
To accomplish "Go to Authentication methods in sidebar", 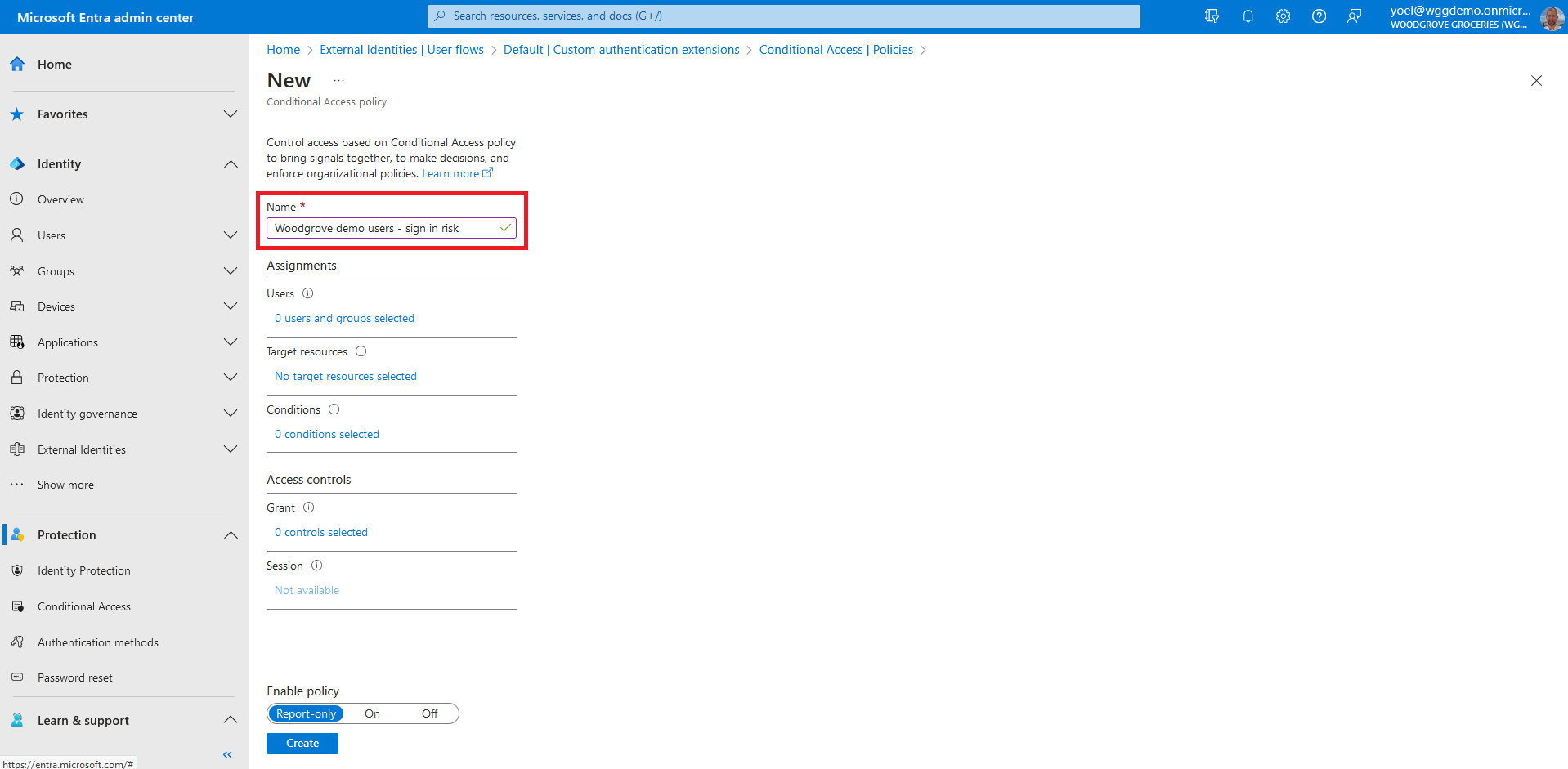I will point(97,642).
